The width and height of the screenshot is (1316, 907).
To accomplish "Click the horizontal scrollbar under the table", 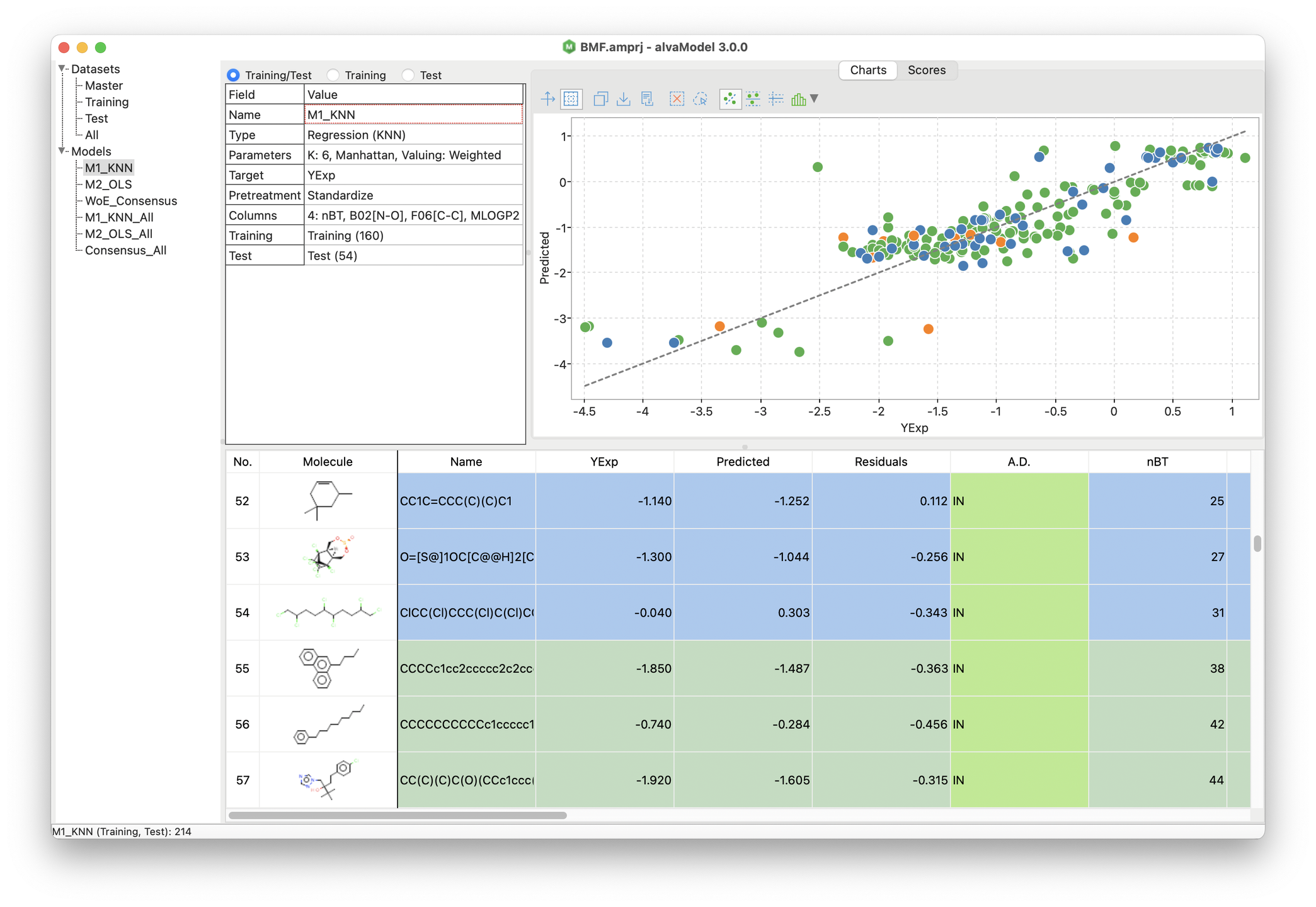I will pyautogui.click(x=398, y=815).
